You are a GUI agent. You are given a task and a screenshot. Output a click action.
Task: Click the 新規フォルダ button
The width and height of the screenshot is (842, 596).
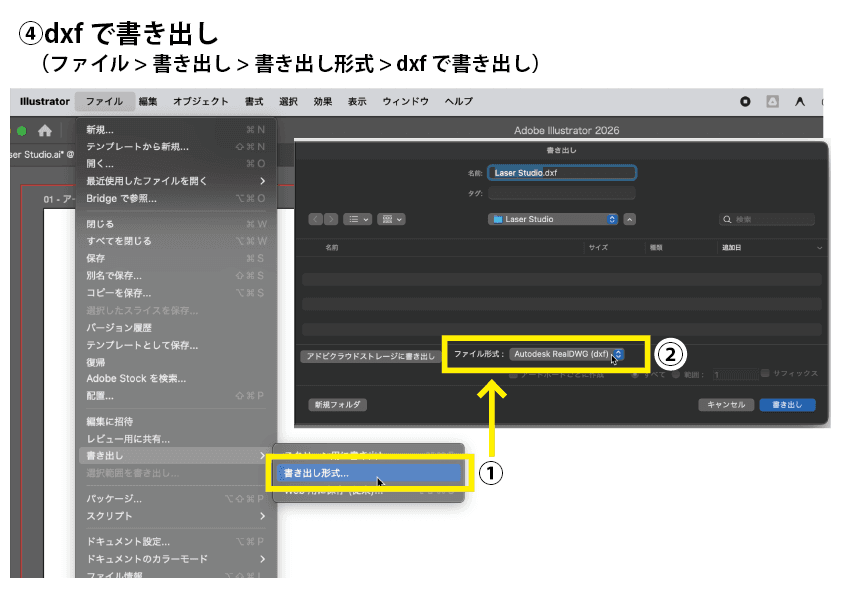[338, 404]
